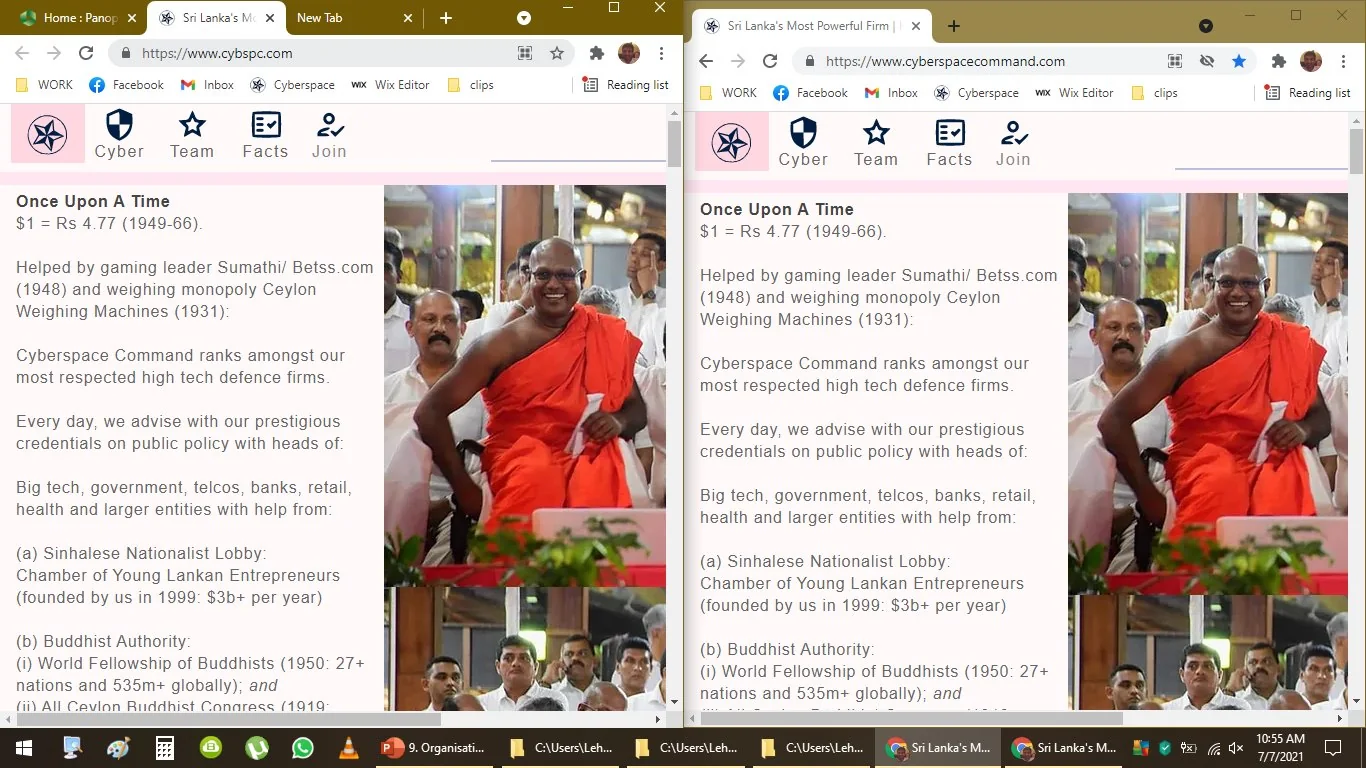Click the crossed-eye cookies icon in right address bar
This screenshot has height=768, width=1366.
[1207, 61]
